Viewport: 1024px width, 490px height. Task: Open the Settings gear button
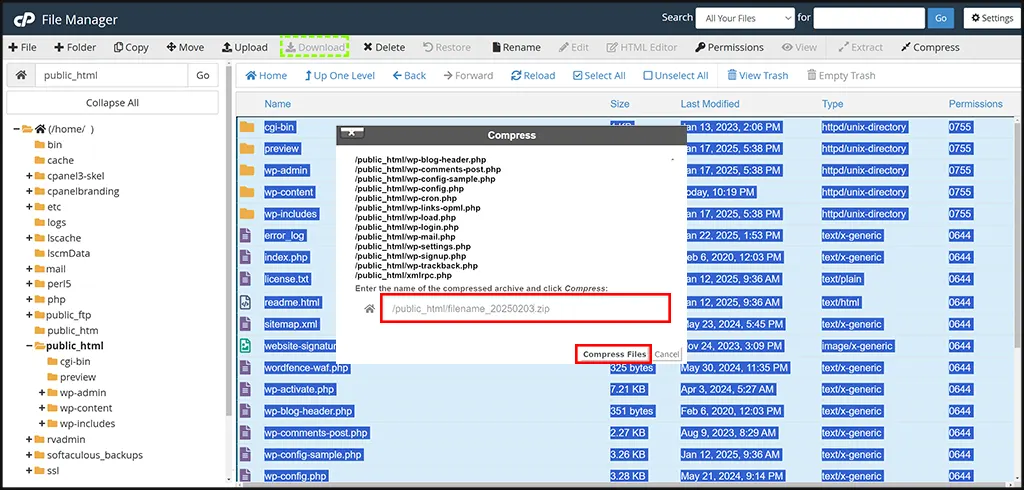992,18
